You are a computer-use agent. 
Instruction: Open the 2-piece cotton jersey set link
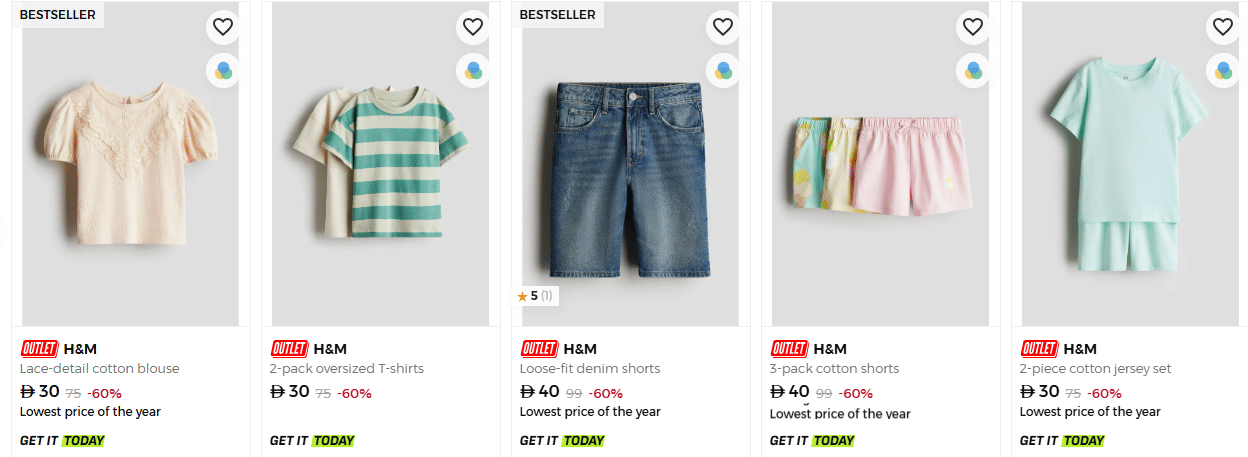(1095, 369)
